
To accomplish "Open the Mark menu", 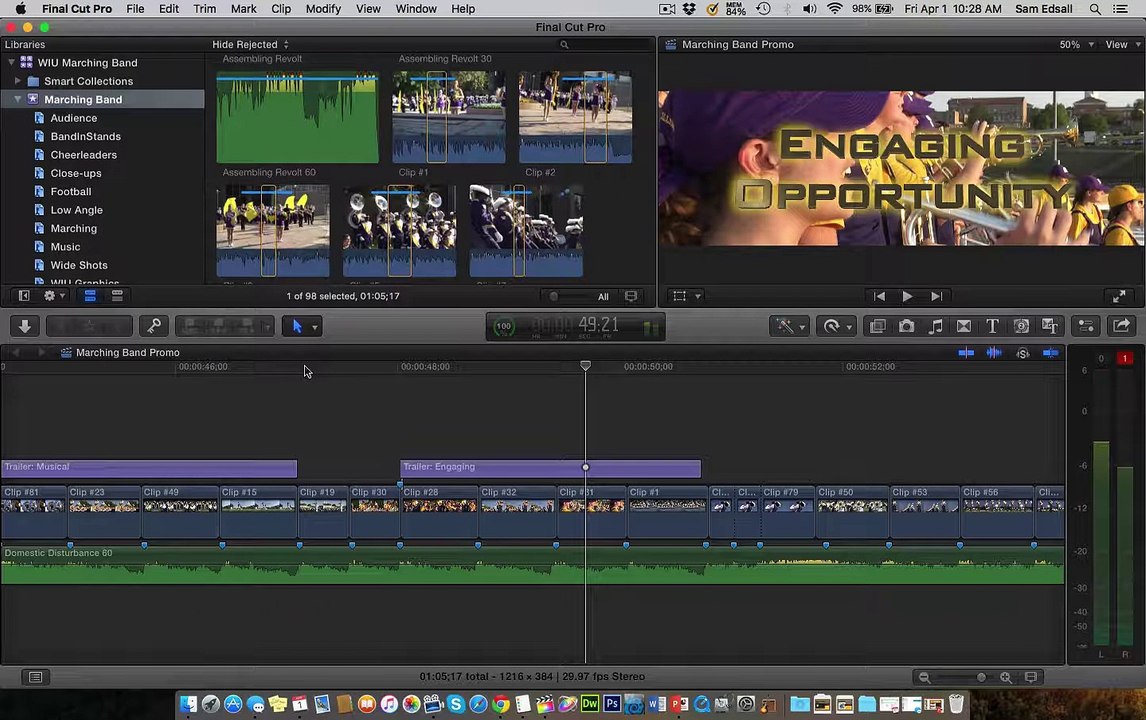I will tap(243, 9).
